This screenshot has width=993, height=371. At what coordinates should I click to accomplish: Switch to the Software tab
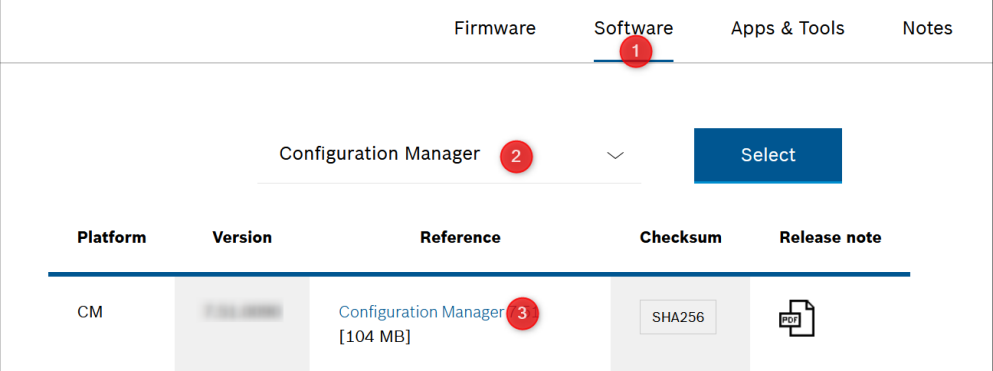tap(633, 28)
